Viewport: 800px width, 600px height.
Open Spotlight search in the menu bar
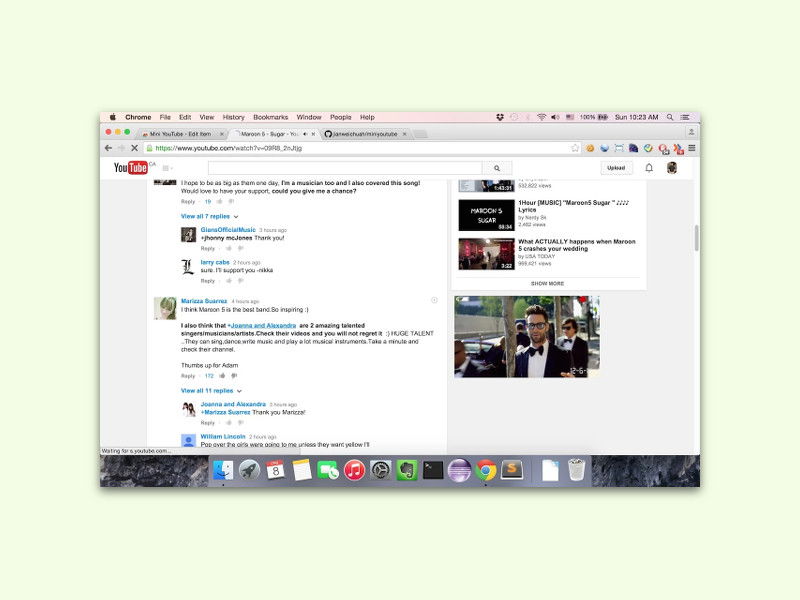(x=670, y=117)
